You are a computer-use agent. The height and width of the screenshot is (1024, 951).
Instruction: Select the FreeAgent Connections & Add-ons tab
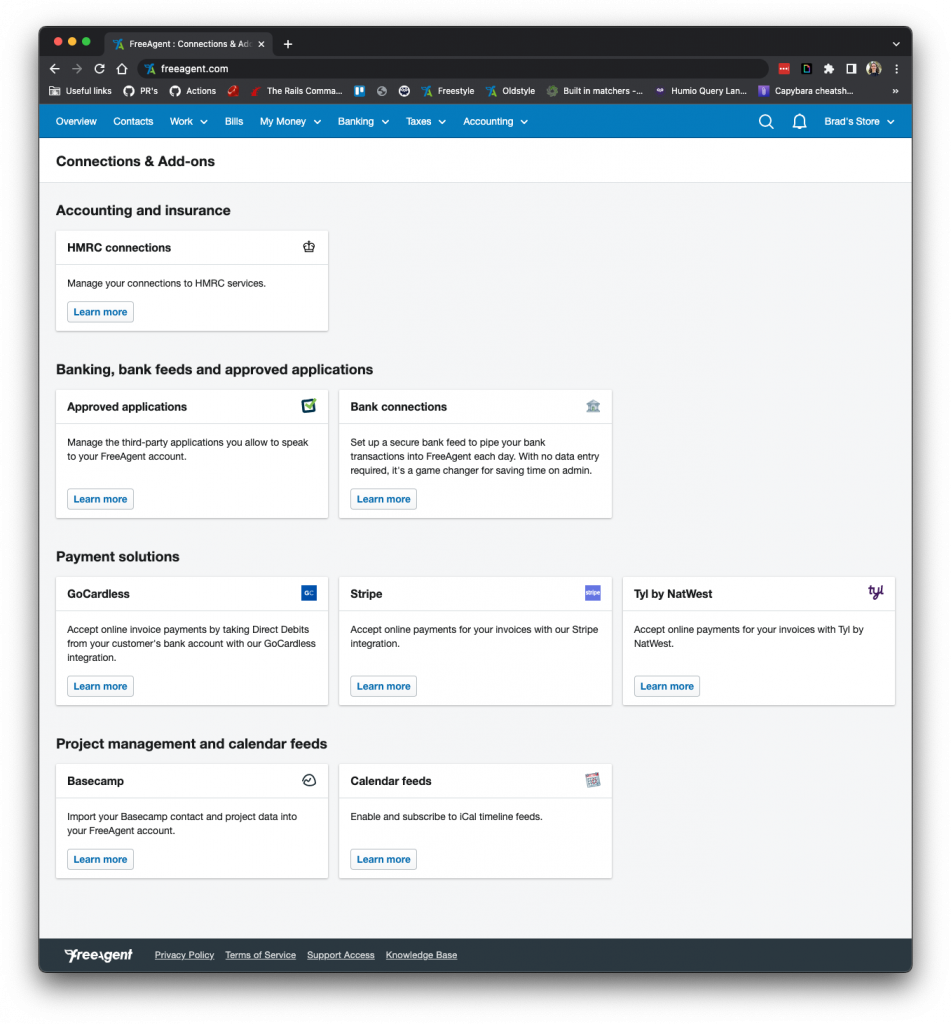(x=188, y=44)
